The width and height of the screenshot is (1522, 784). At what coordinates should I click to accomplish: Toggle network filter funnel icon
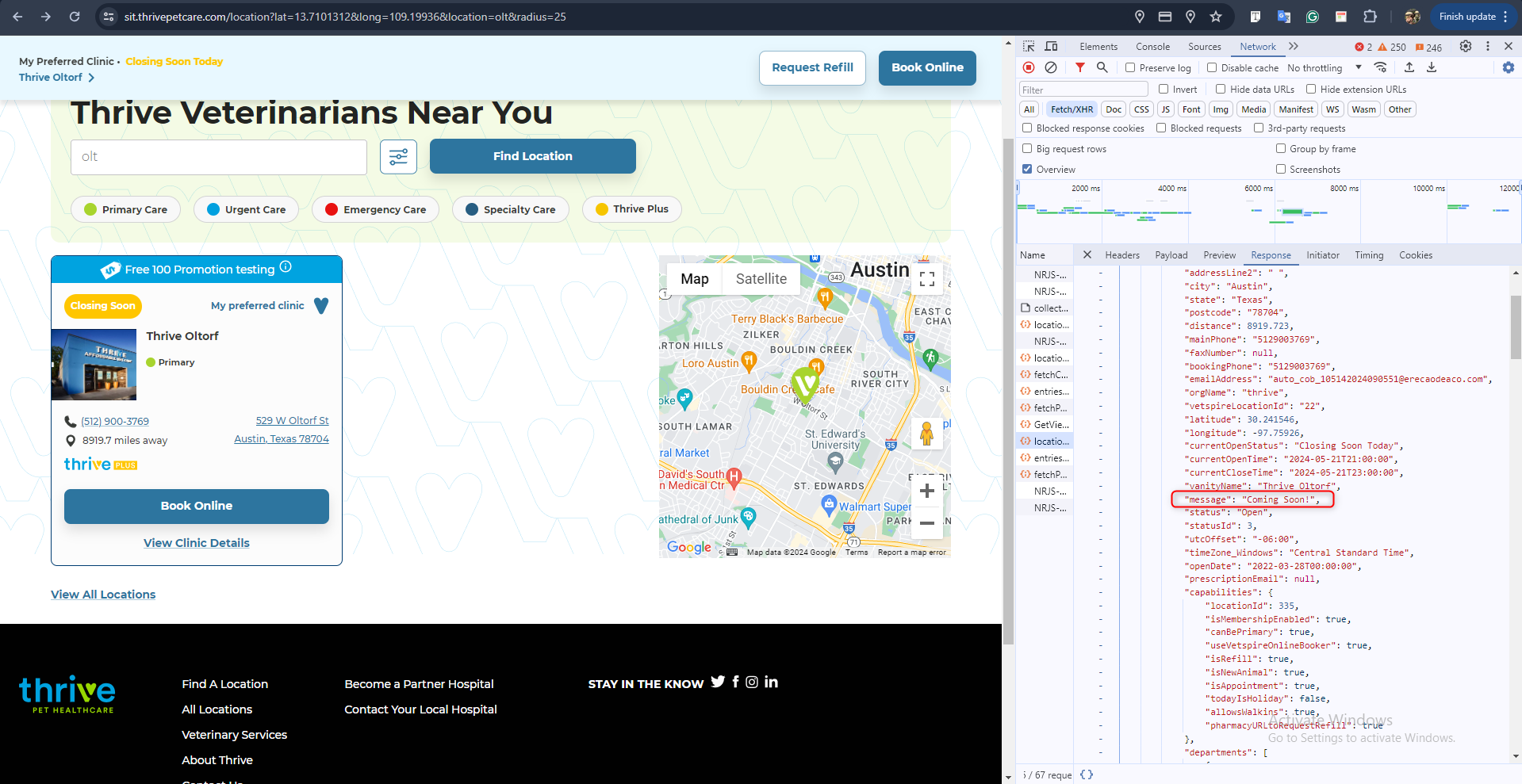tap(1080, 67)
